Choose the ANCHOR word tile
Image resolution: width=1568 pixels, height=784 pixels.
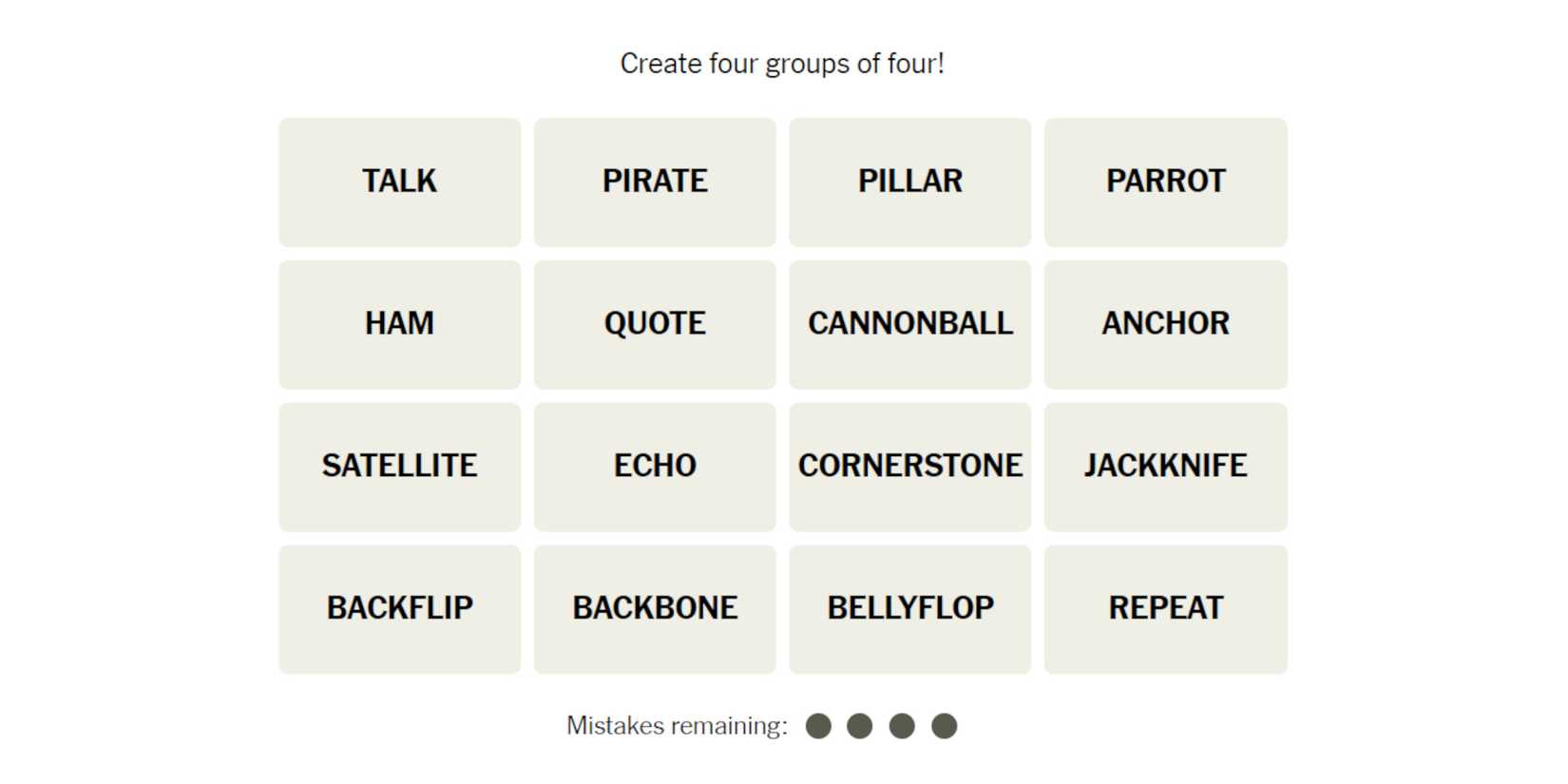click(1165, 324)
